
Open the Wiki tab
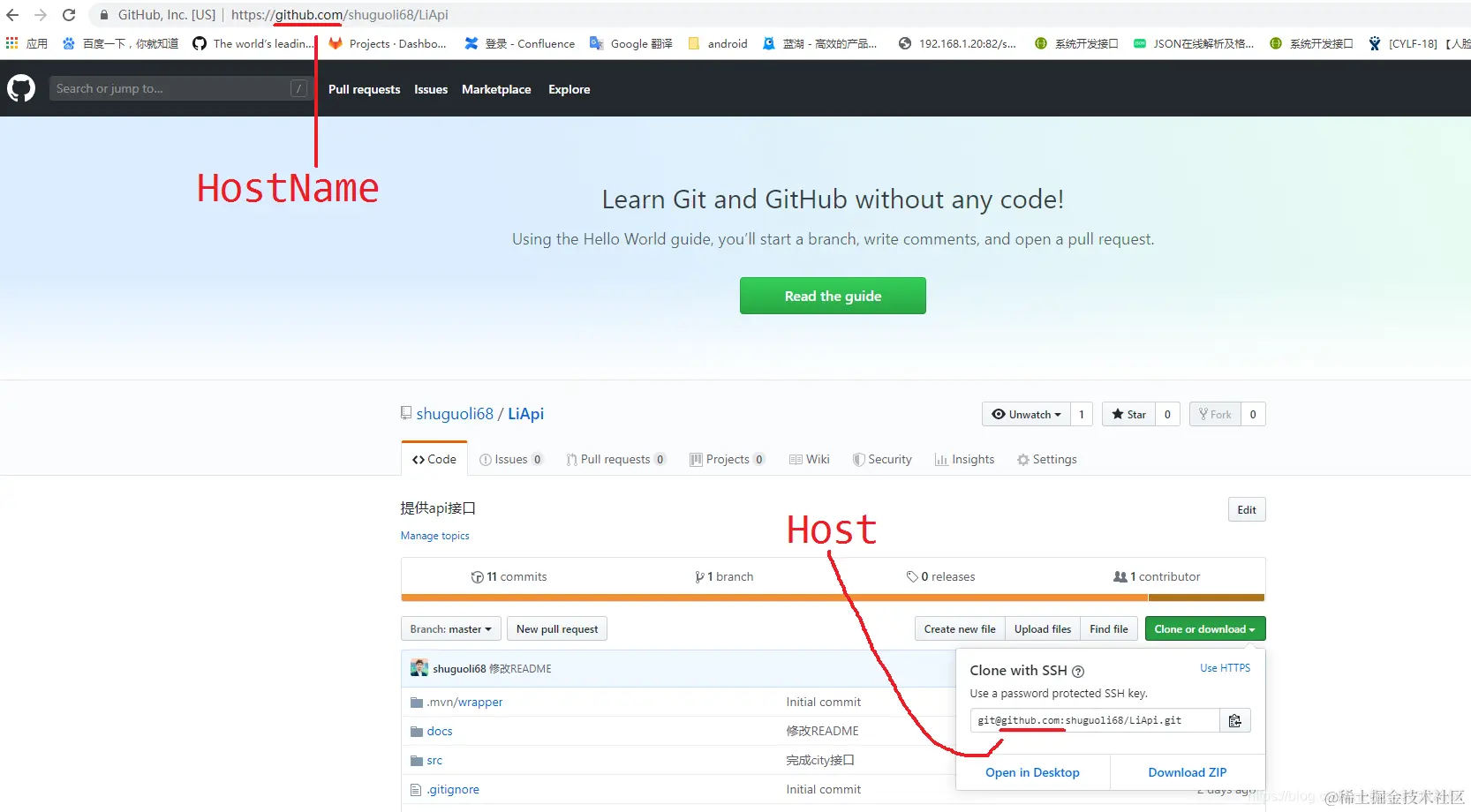pos(810,459)
